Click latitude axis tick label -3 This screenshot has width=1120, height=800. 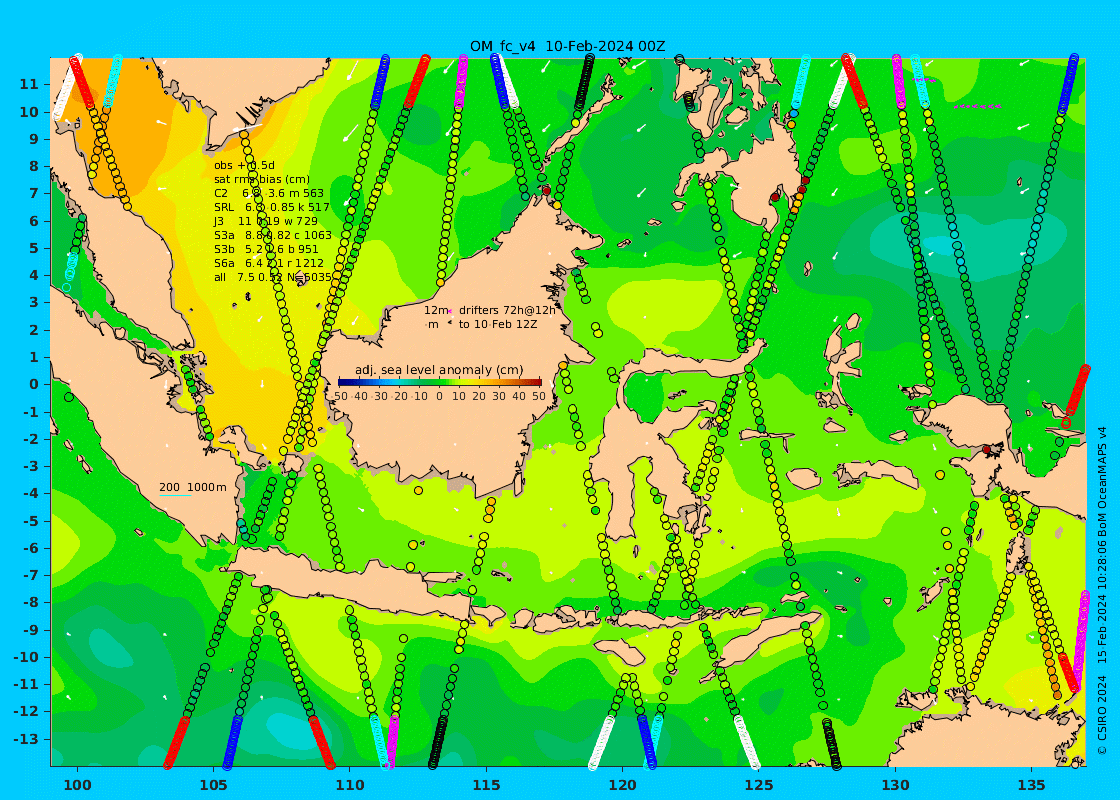pyautogui.click(x=30, y=466)
